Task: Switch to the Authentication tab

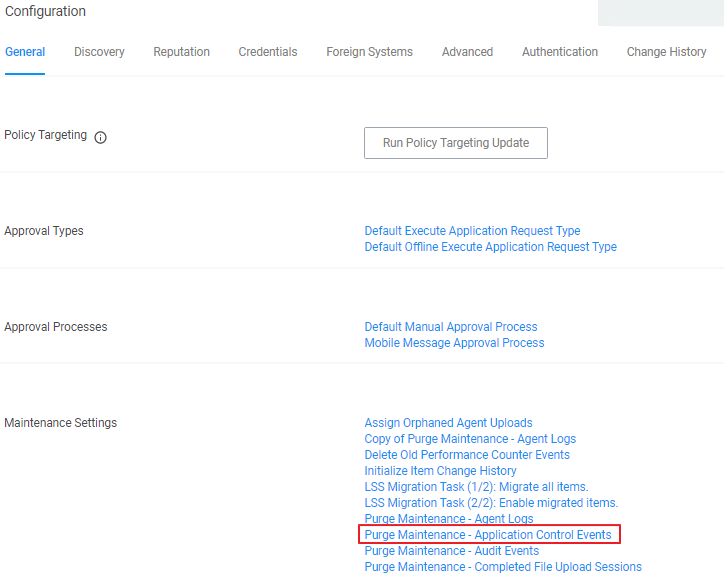Action: click(559, 52)
